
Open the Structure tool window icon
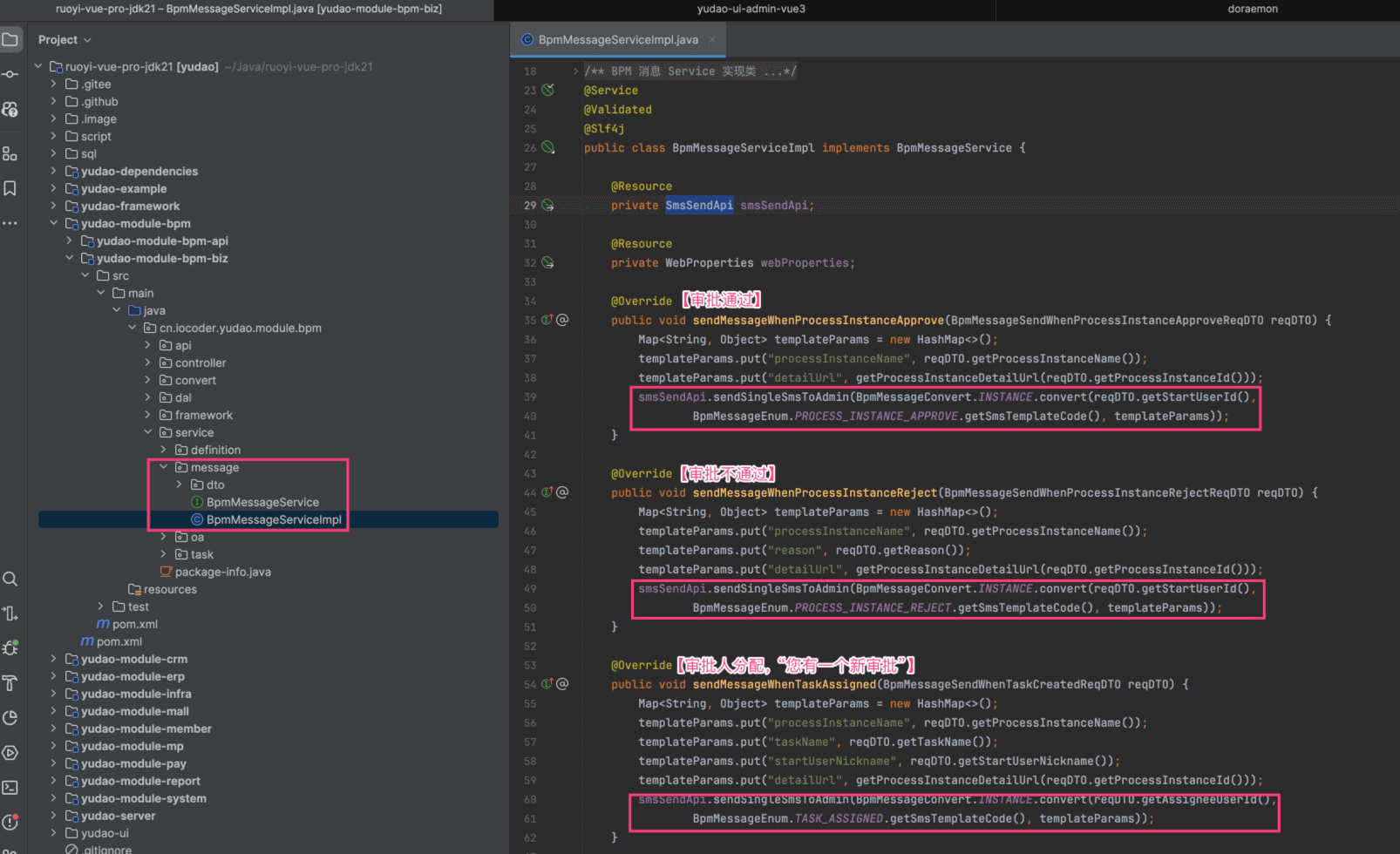[x=10, y=154]
